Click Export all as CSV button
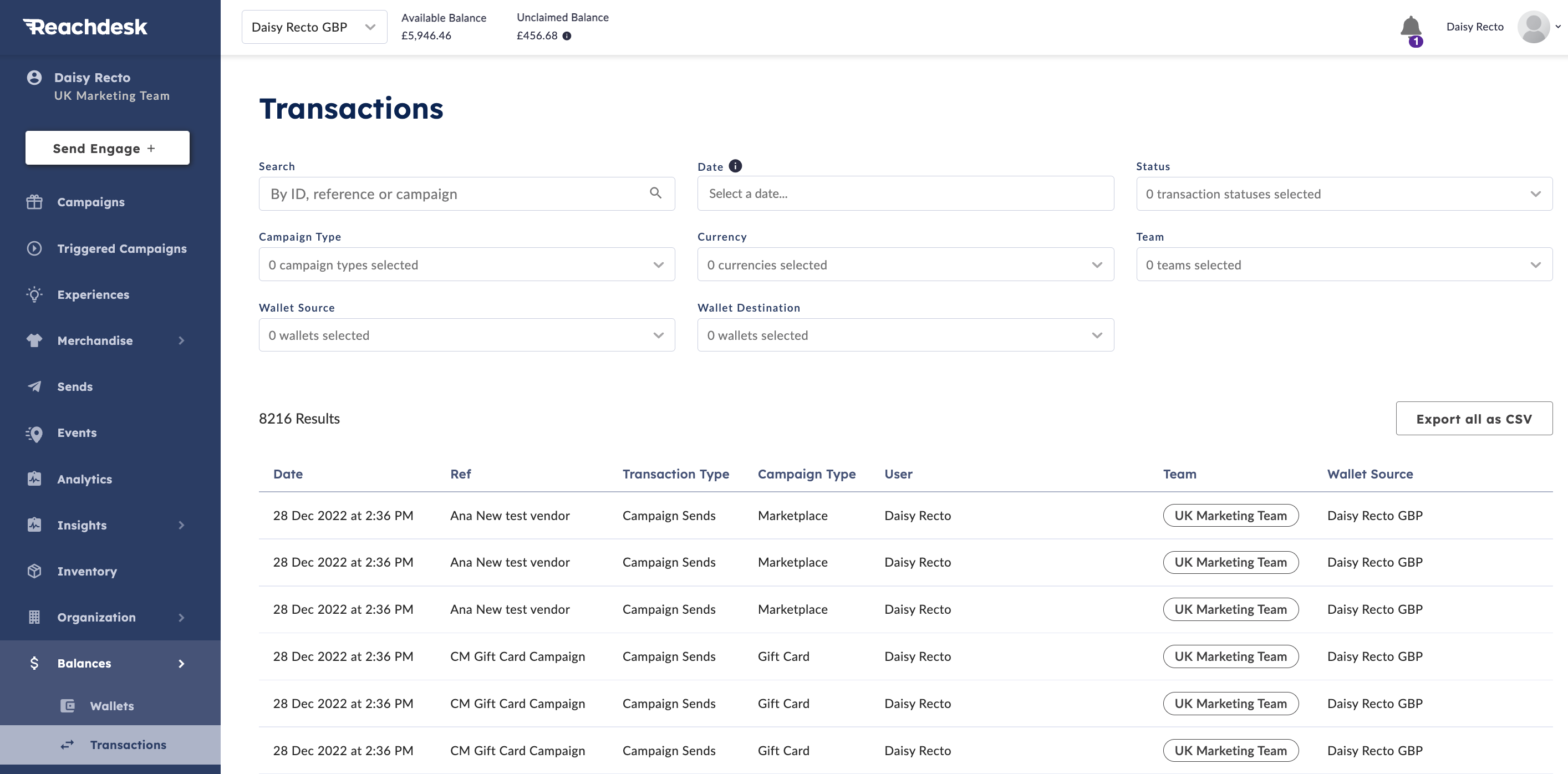The image size is (1568, 774). point(1473,419)
